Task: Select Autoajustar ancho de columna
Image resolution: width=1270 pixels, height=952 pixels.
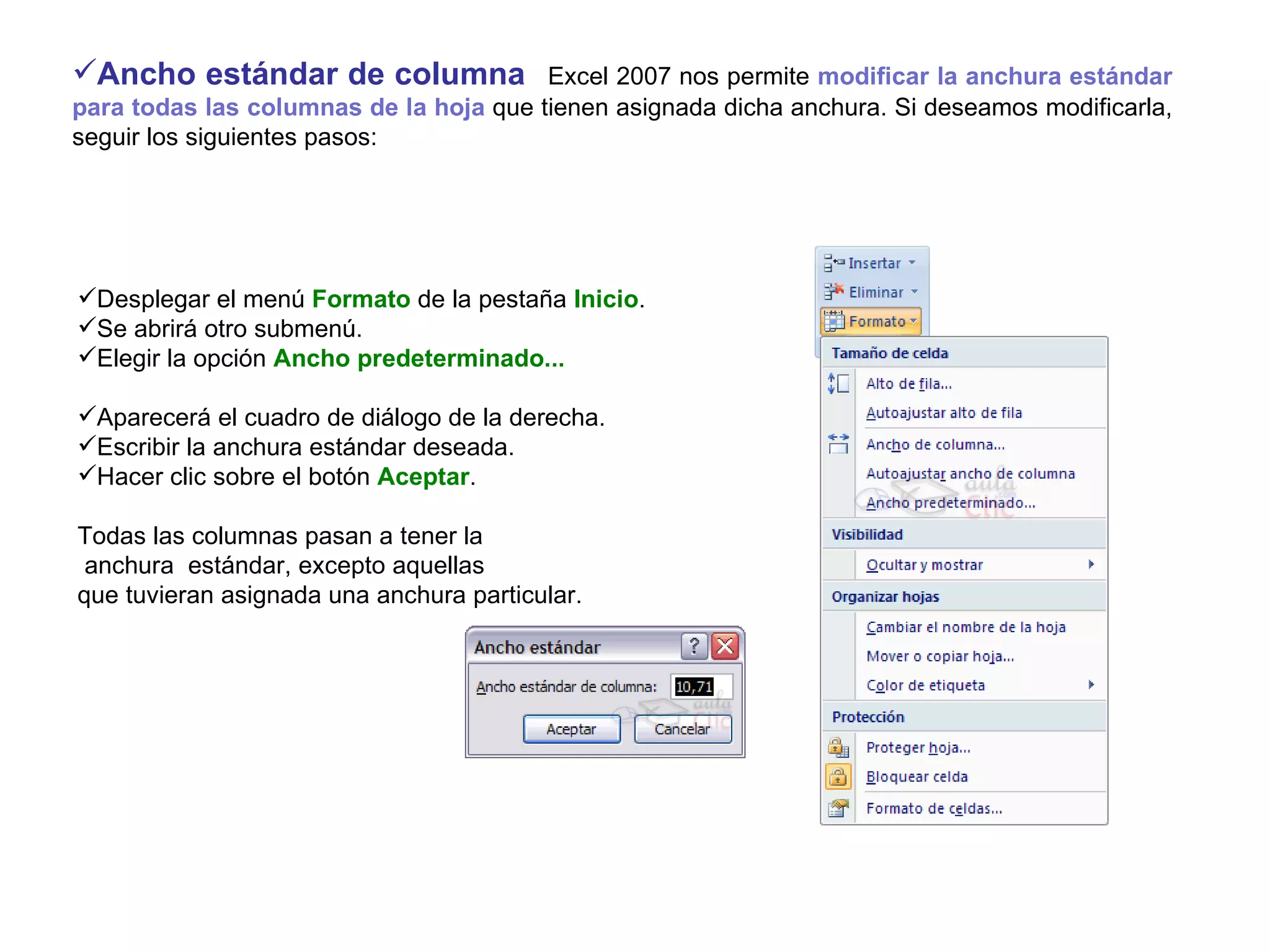Action: click(970, 474)
